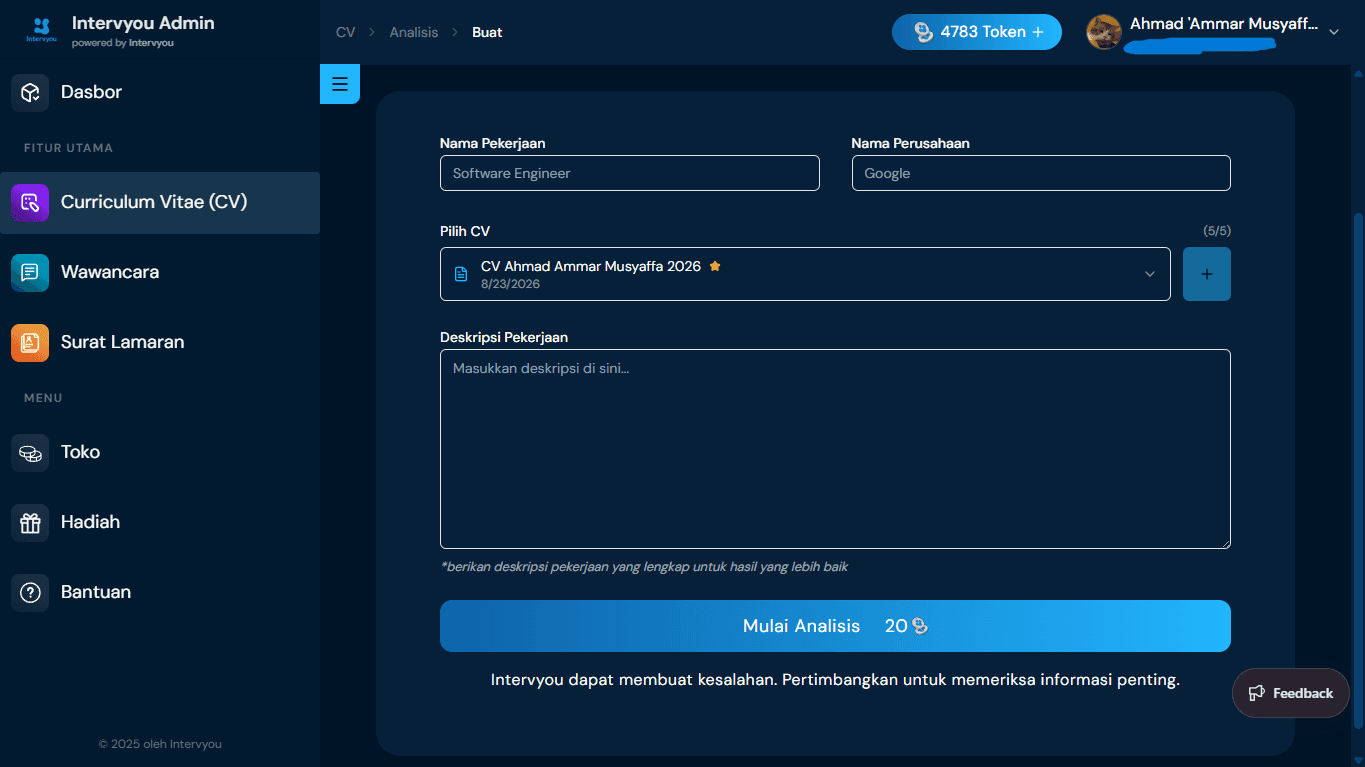Select Wawancara in the sidebar
This screenshot has height=767, width=1365.
(x=160, y=272)
